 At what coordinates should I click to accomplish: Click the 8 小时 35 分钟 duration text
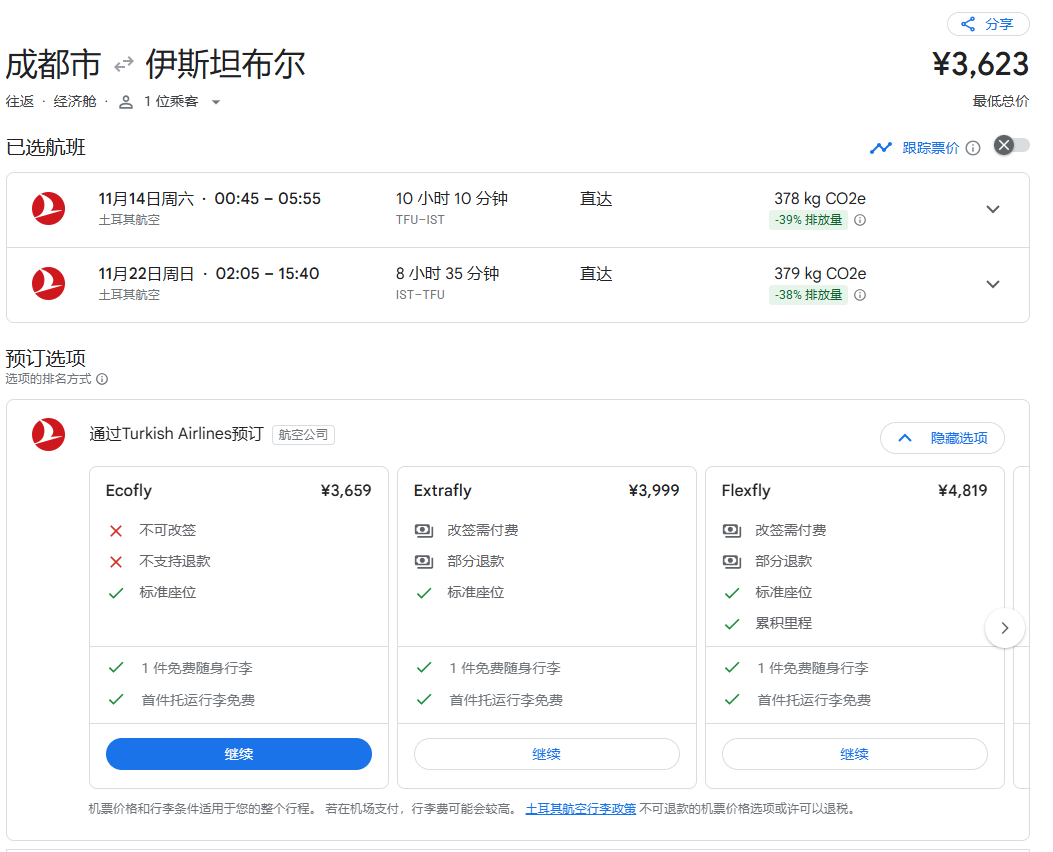tap(447, 274)
